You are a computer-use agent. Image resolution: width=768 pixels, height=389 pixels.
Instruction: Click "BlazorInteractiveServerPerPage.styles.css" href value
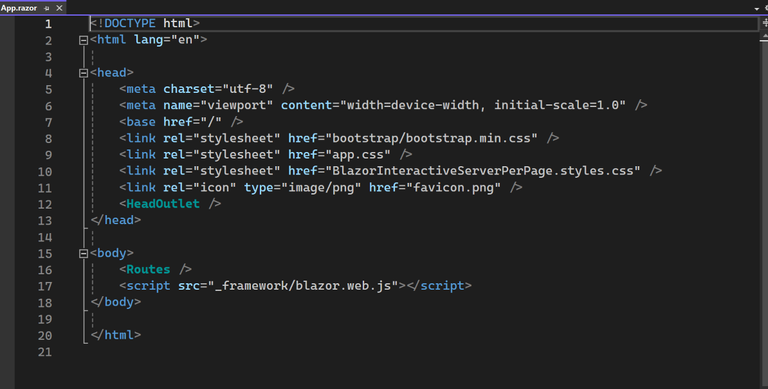coord(482,170)
